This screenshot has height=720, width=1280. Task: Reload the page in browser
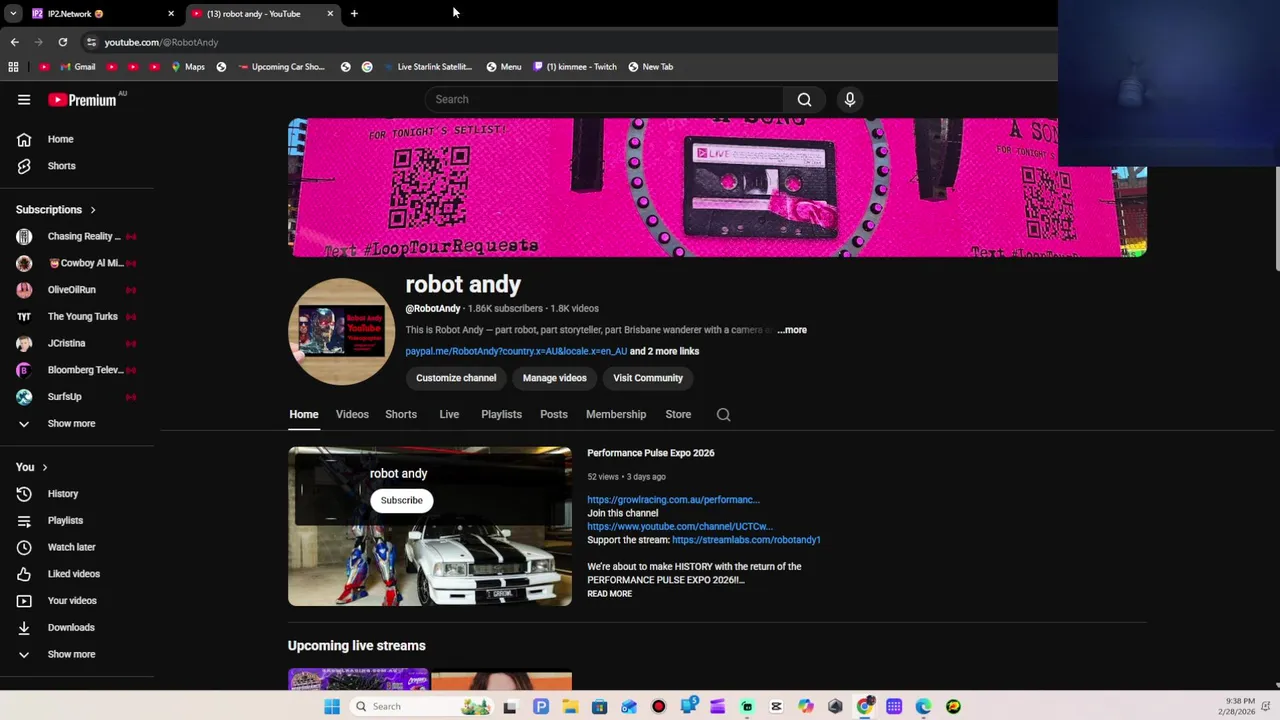62,42
